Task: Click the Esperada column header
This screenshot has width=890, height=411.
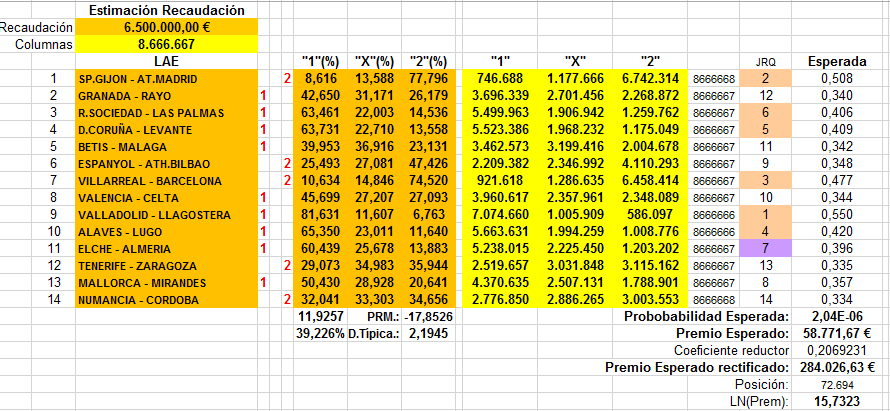Action: pyautogui.click(x=837, y=62)
